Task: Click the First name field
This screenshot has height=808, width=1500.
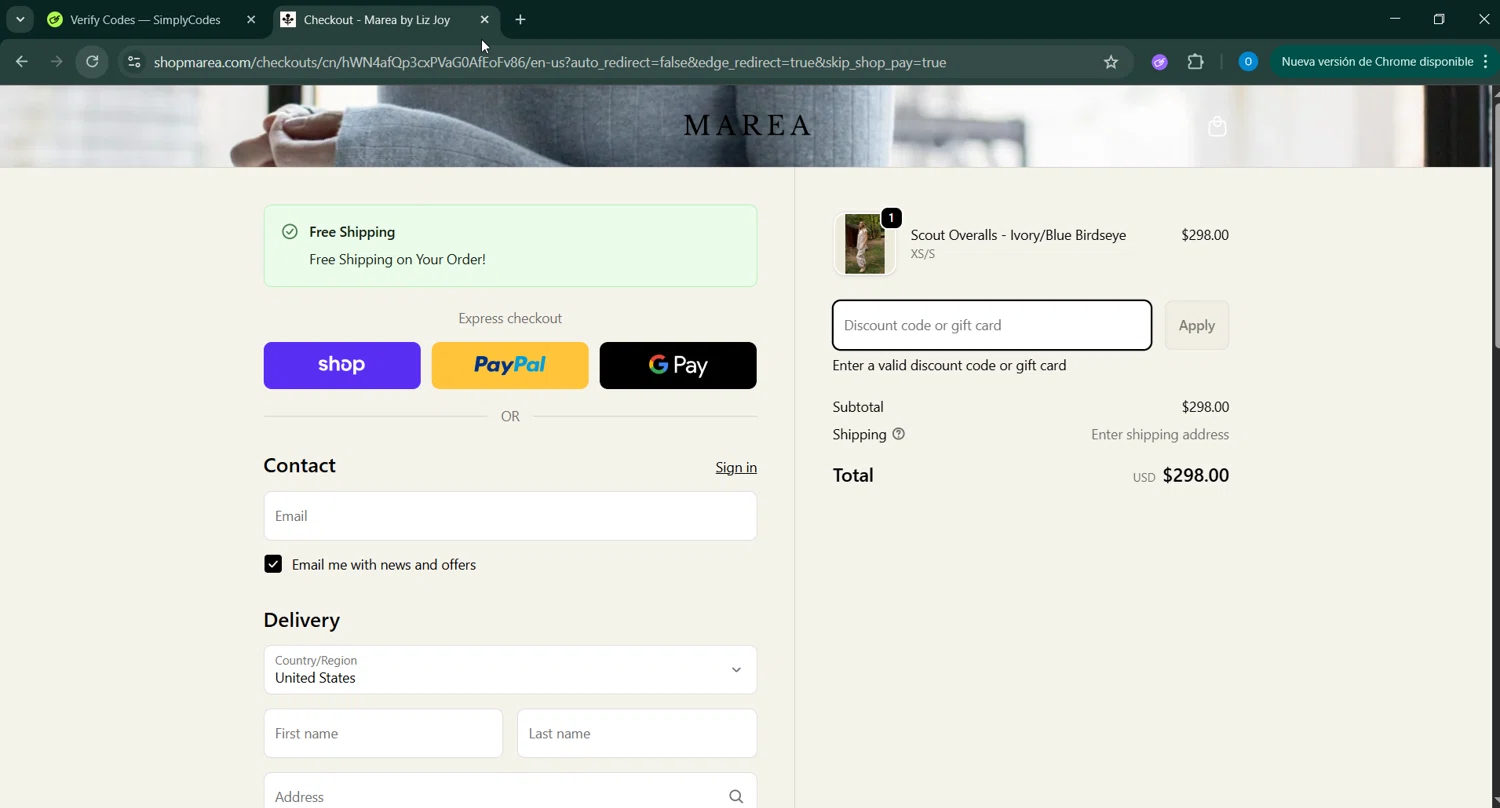Action: pos(383,733)
